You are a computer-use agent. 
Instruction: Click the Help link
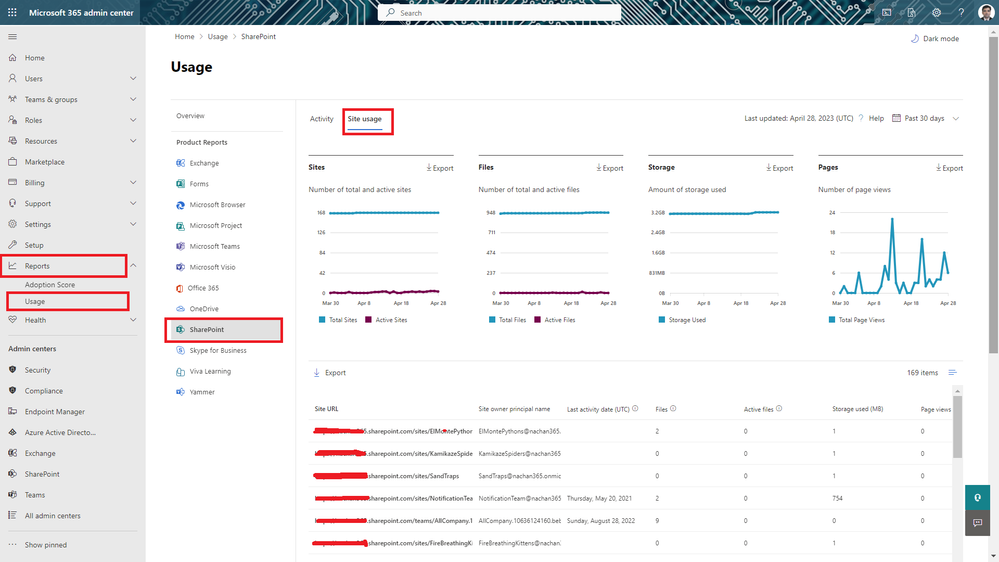(x=876, y=119)
